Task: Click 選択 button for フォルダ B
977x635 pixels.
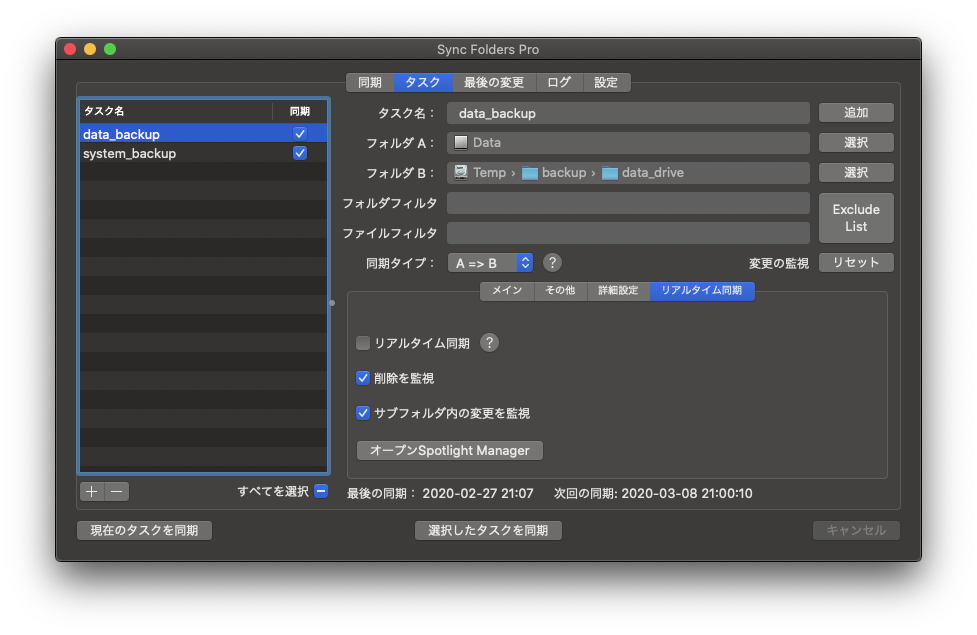Action: (x=856, y=173)
